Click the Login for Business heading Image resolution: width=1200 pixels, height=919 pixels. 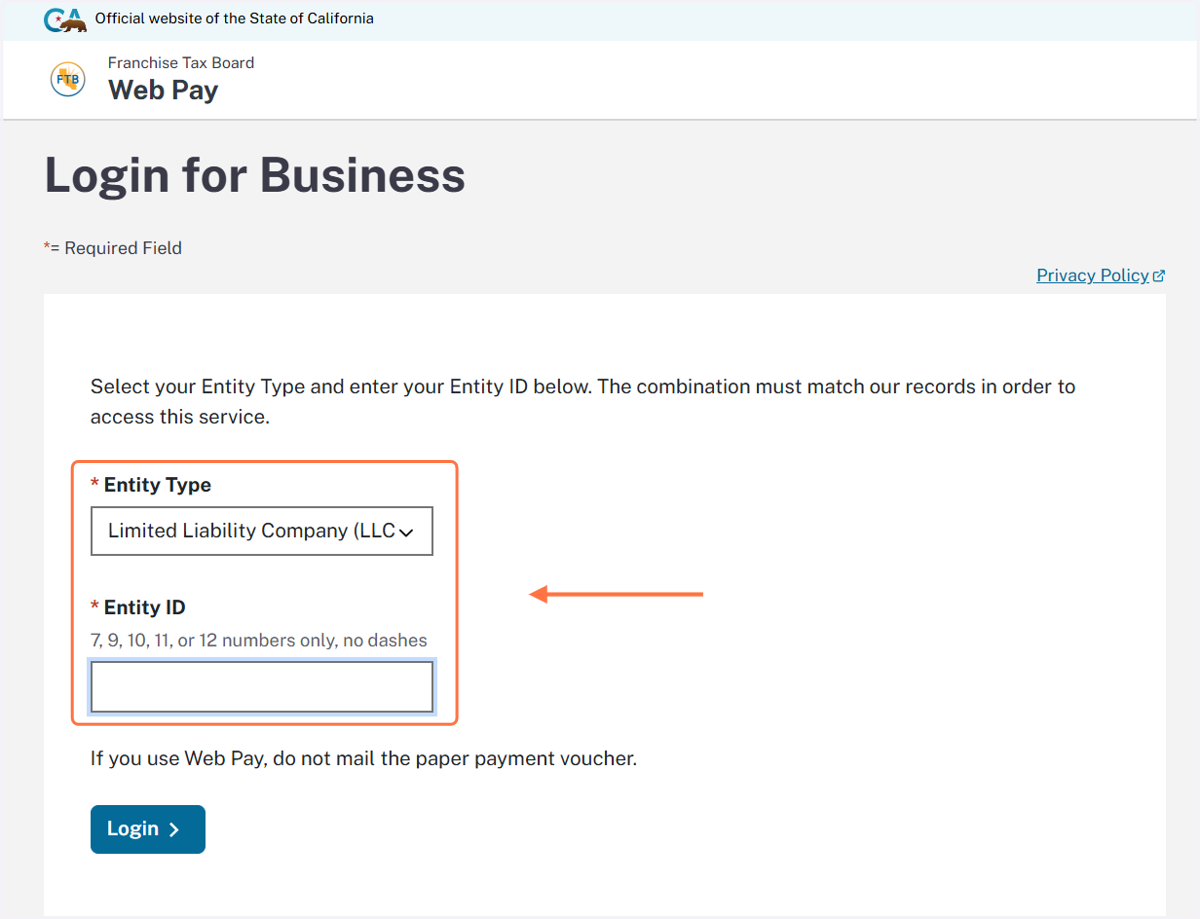point(255,175)
